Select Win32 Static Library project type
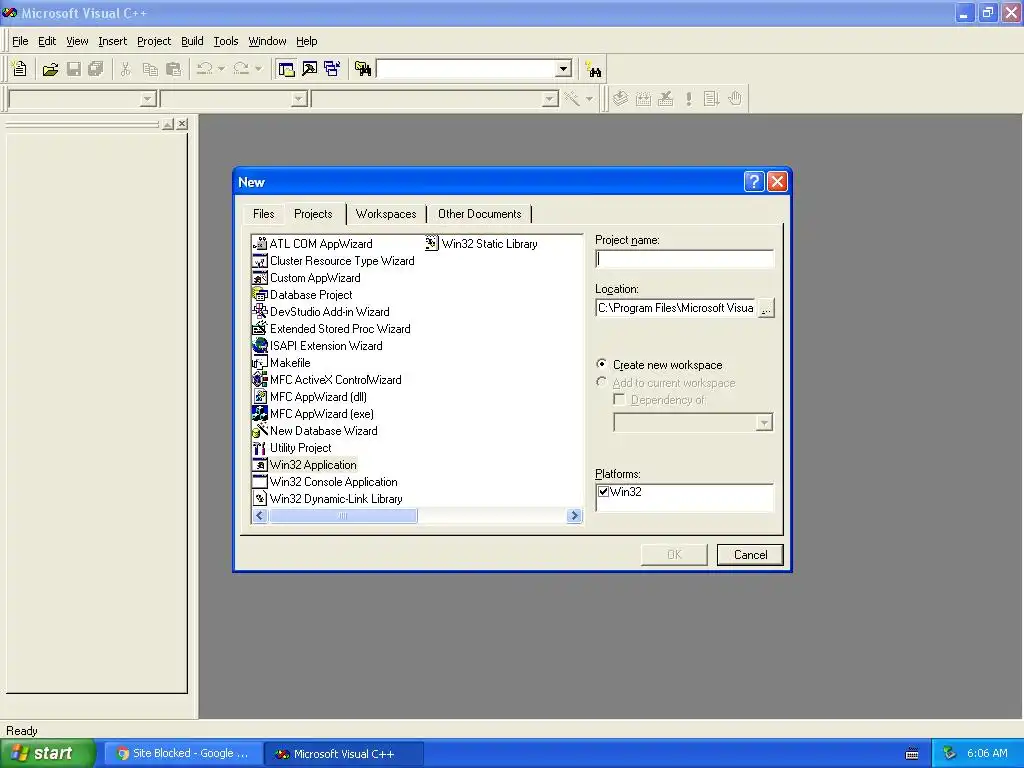 tap(481, 244)
